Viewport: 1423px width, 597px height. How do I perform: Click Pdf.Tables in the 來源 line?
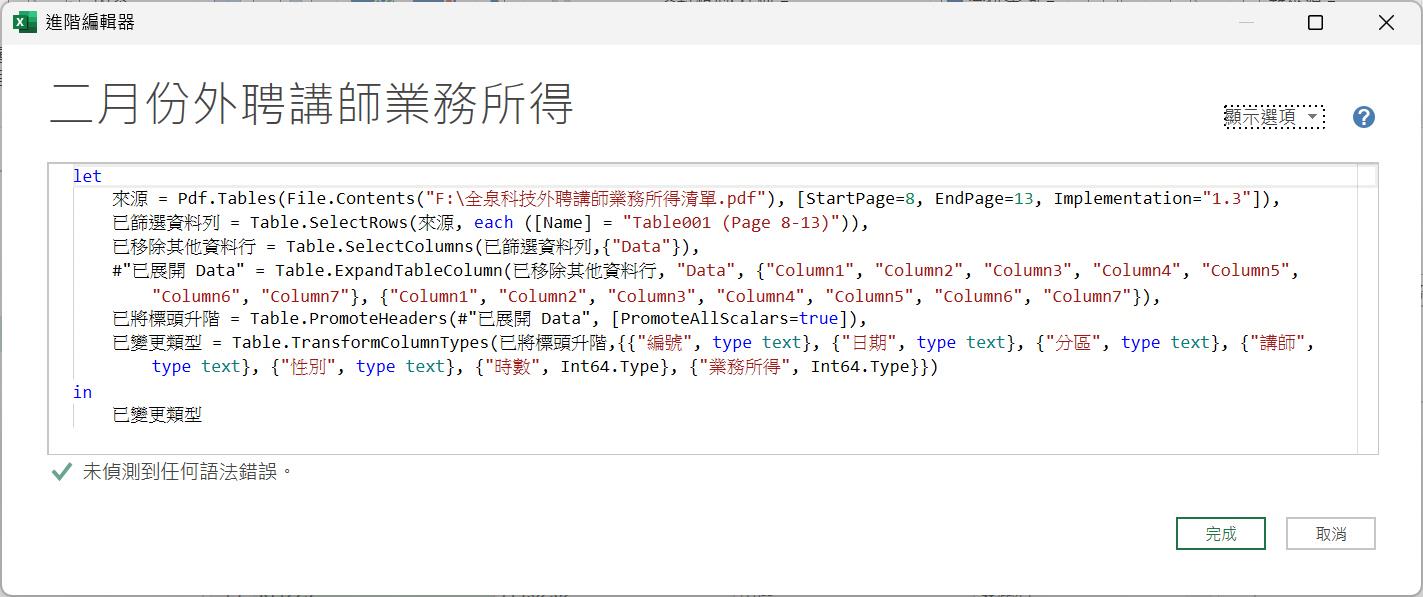[222, 198]
